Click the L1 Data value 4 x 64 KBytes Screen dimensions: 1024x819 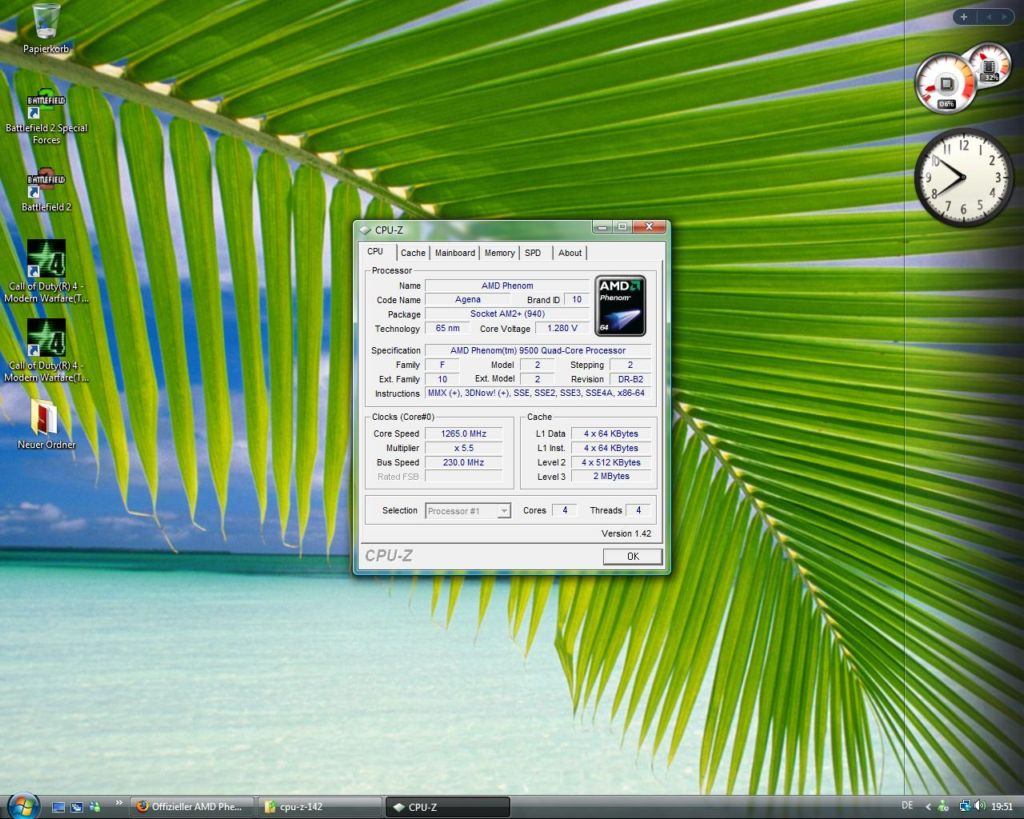tap(611, 434)
